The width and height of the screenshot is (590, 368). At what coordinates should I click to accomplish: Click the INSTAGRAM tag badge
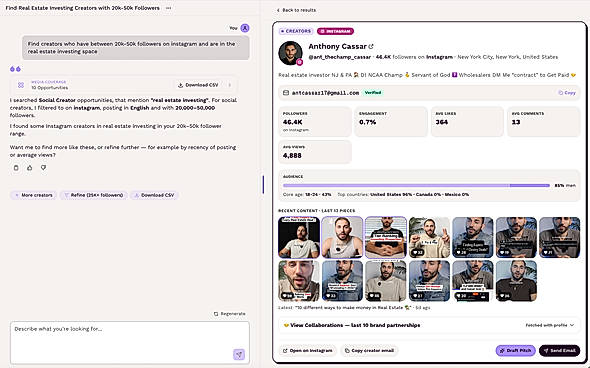335,31
